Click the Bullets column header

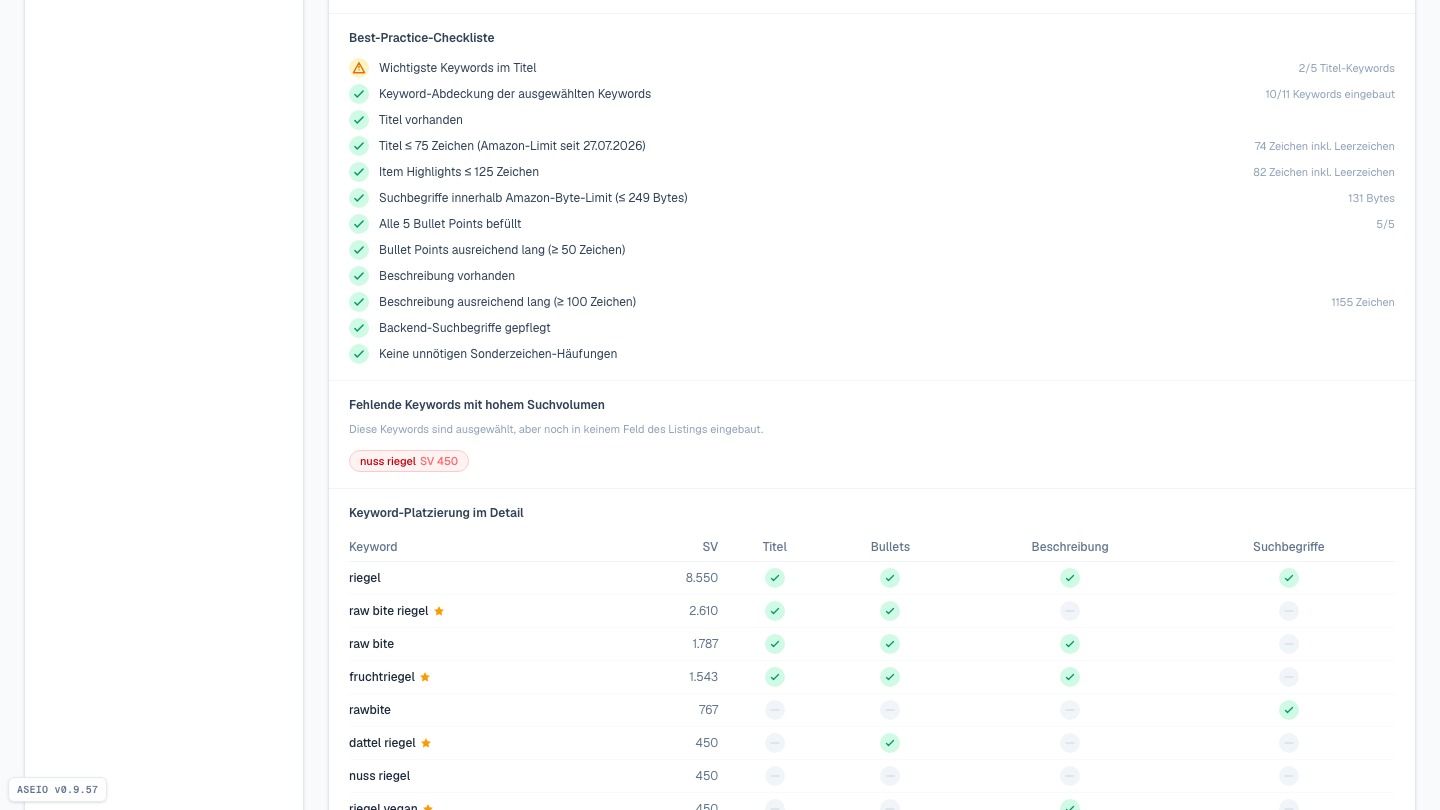(890, 547)
